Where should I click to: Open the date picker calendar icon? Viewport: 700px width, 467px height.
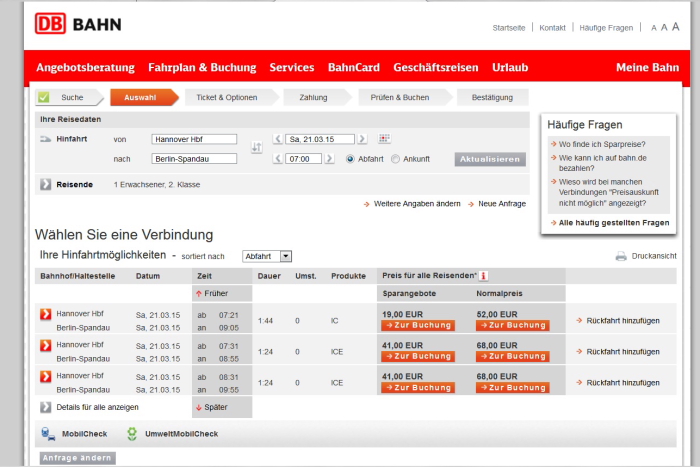(384, 139)
